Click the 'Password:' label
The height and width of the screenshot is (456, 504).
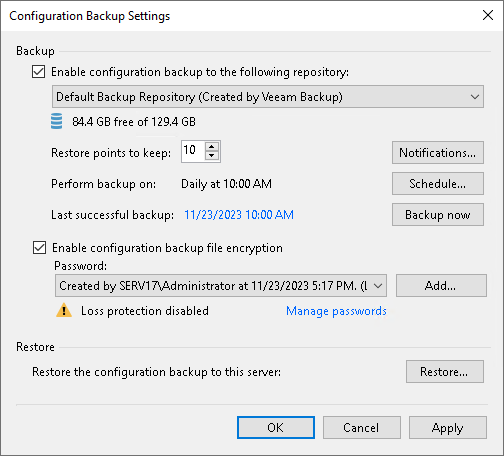pyautogui.click(x=80, y=266)
